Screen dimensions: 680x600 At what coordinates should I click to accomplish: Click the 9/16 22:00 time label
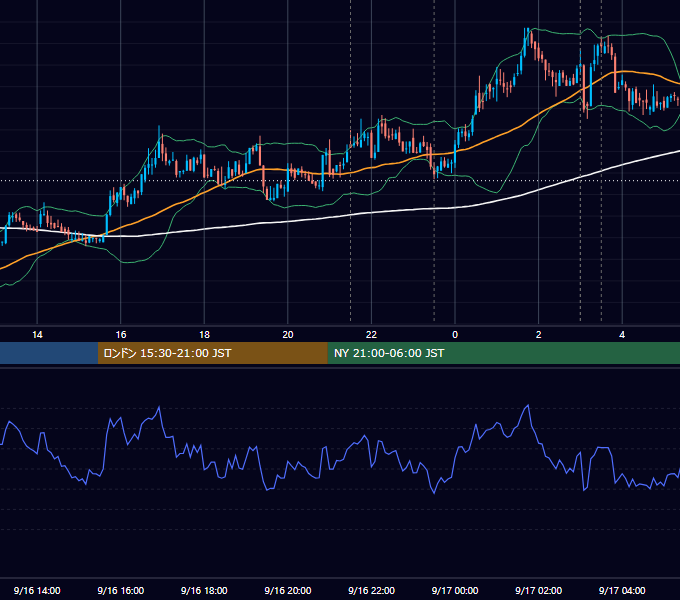(x=372, y=590)
